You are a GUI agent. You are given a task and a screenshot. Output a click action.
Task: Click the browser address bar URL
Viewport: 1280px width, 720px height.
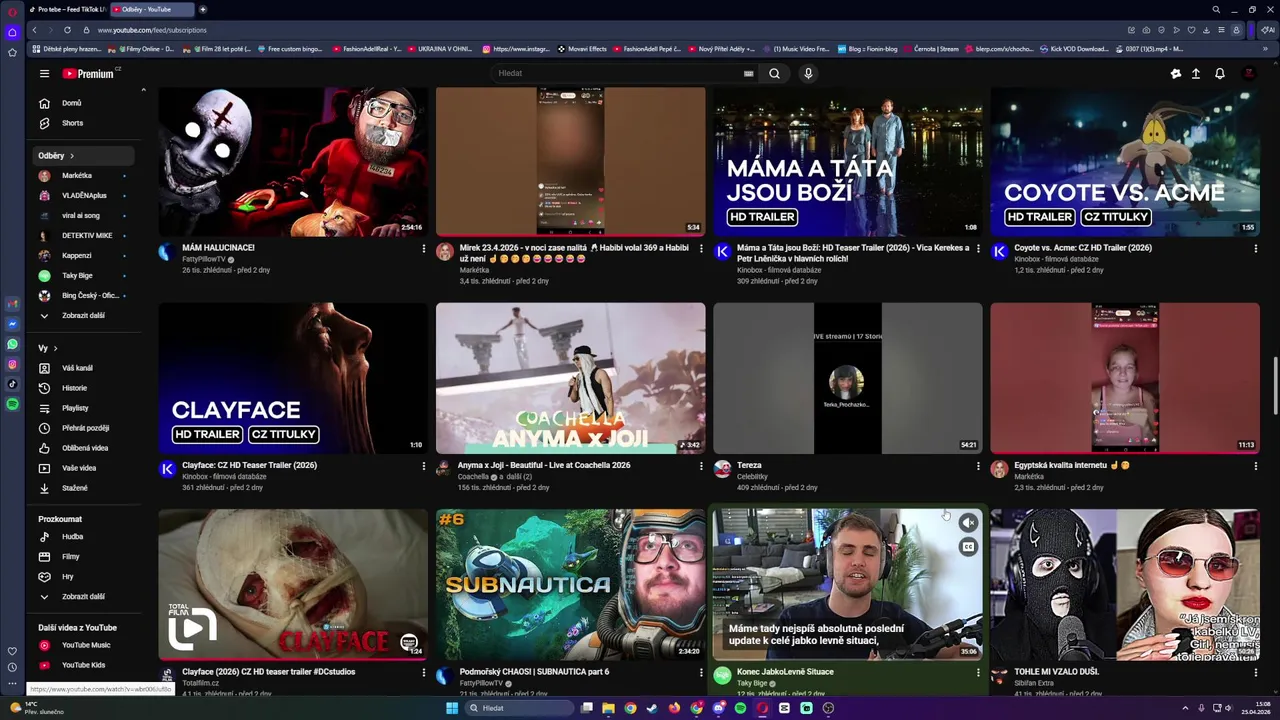pyautogui.click(x=152, y=30)
